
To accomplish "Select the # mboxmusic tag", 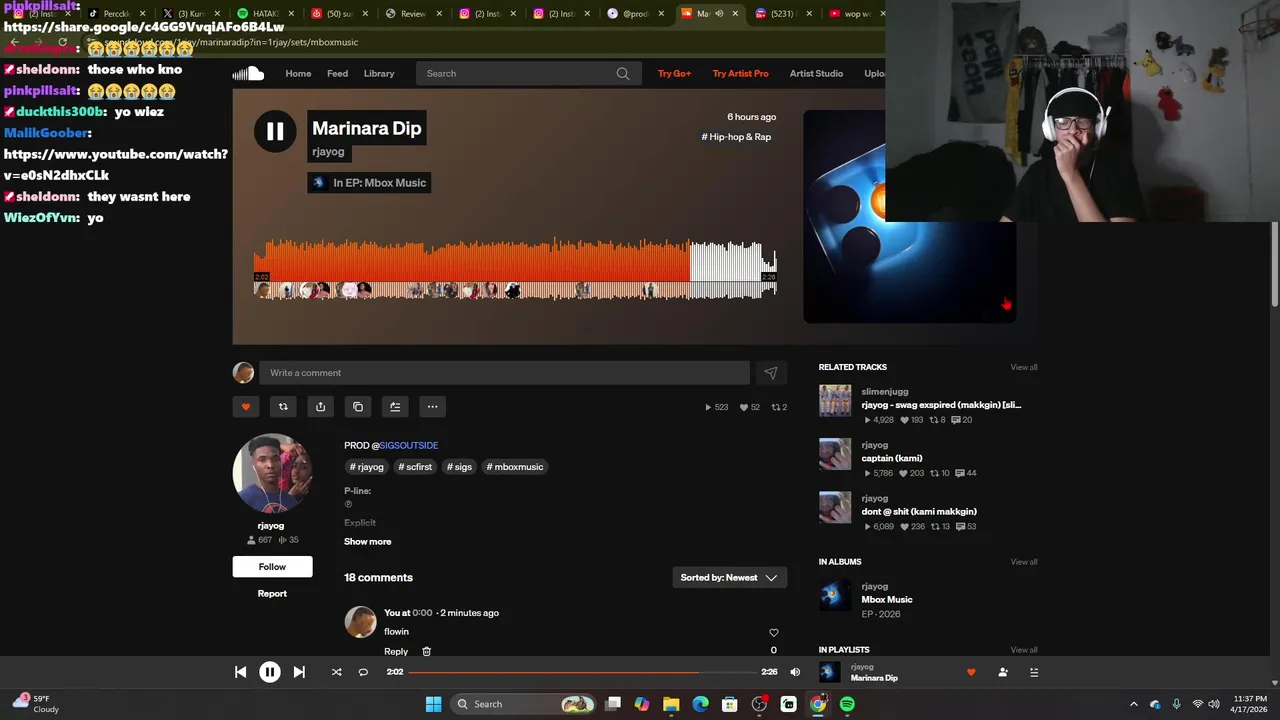I will click(x=516, y=467).
